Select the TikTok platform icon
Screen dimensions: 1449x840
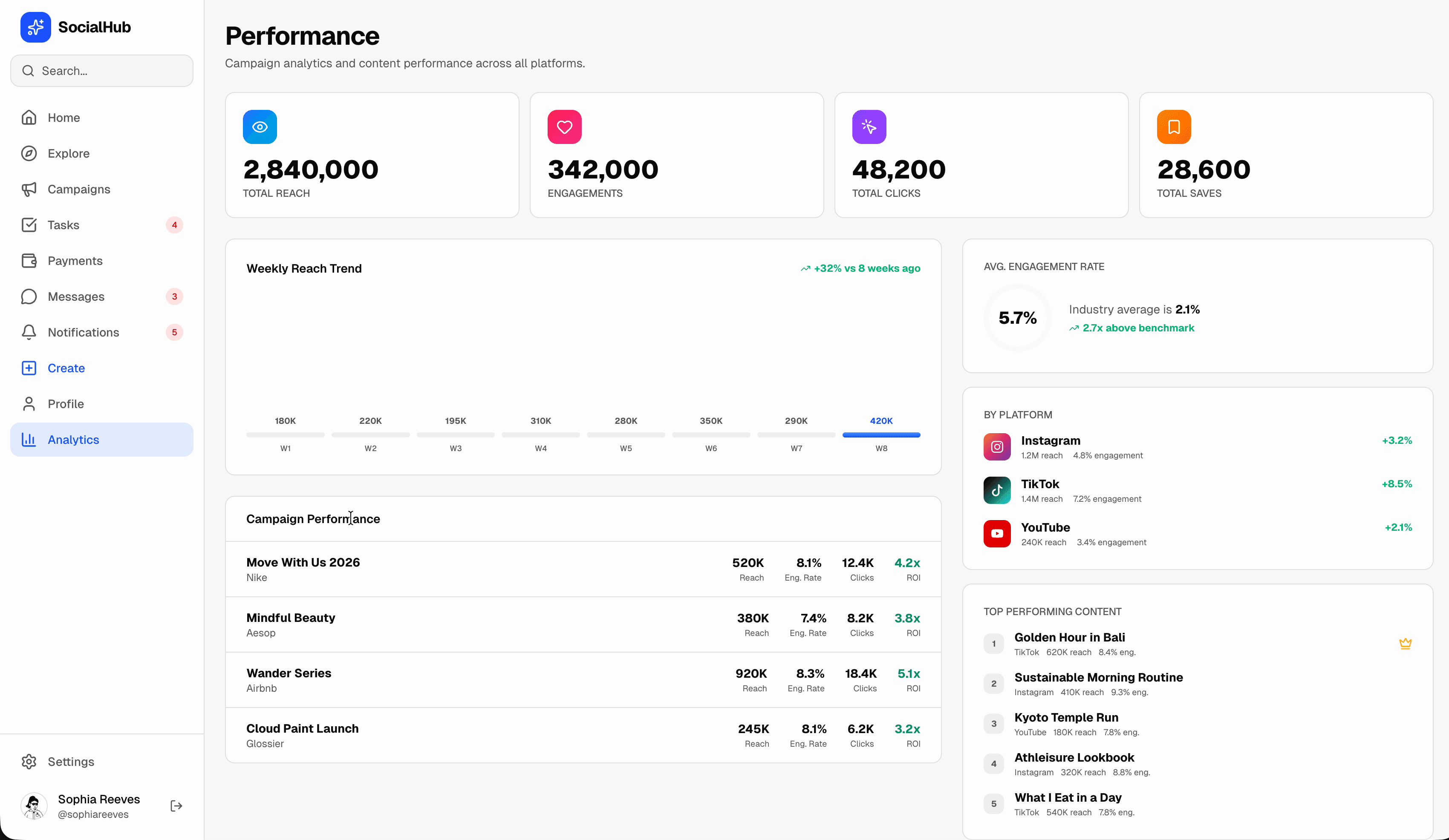[997, 490]
